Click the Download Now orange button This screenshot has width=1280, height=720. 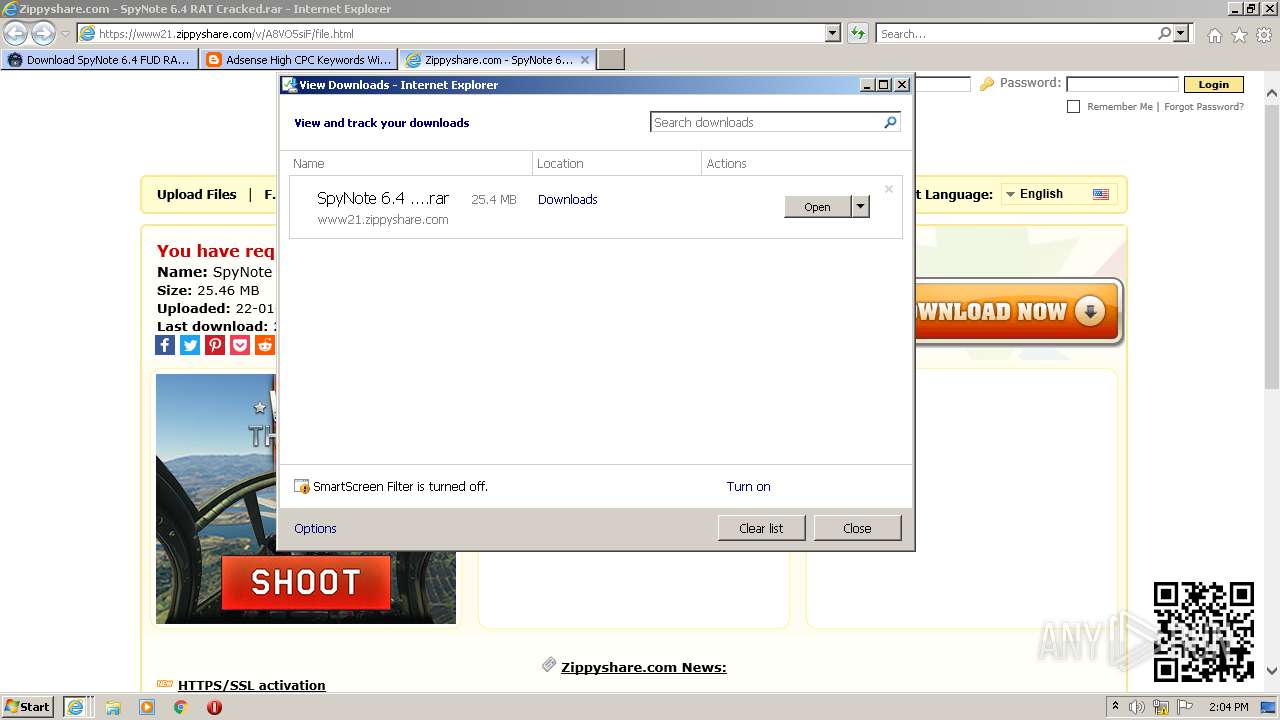pyautogui.click(x=1018, y=312)
